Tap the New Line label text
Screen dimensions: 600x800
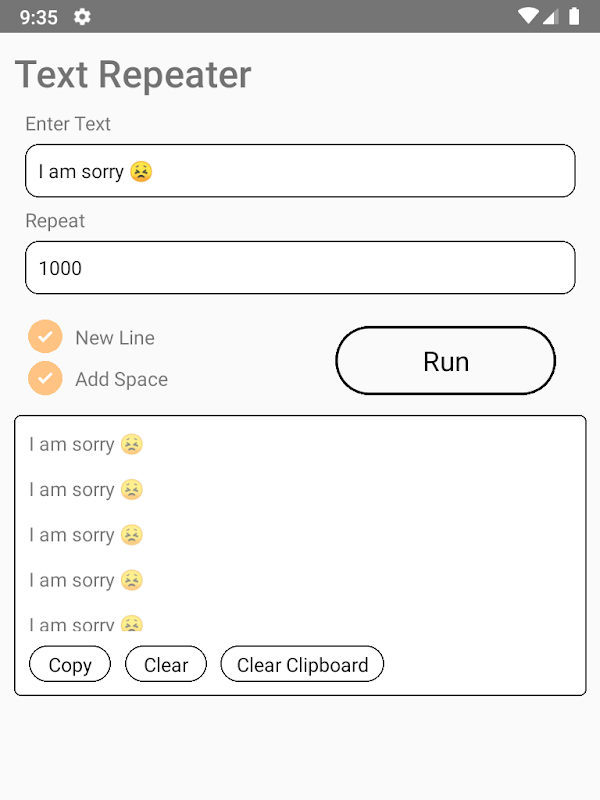coord(114,338)
